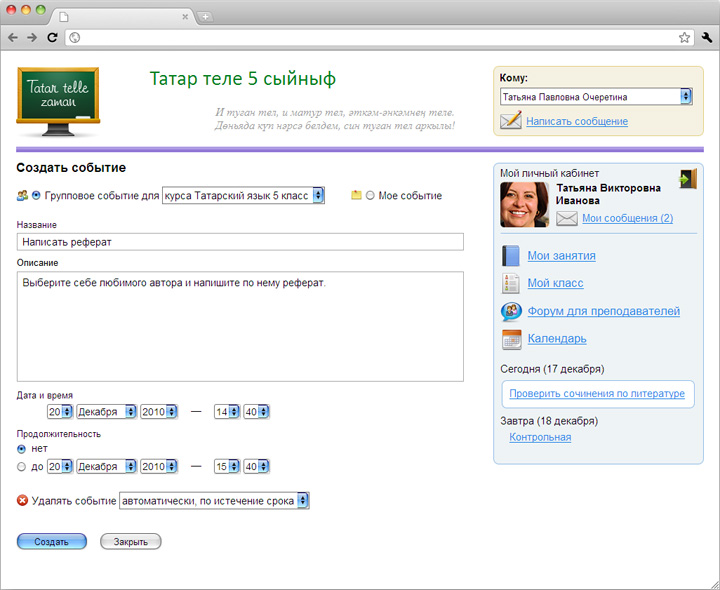Click the chat bubbles teacher forum icon
Image resolution: width=720 pixels, height=590 pixels.
(511, 311)
